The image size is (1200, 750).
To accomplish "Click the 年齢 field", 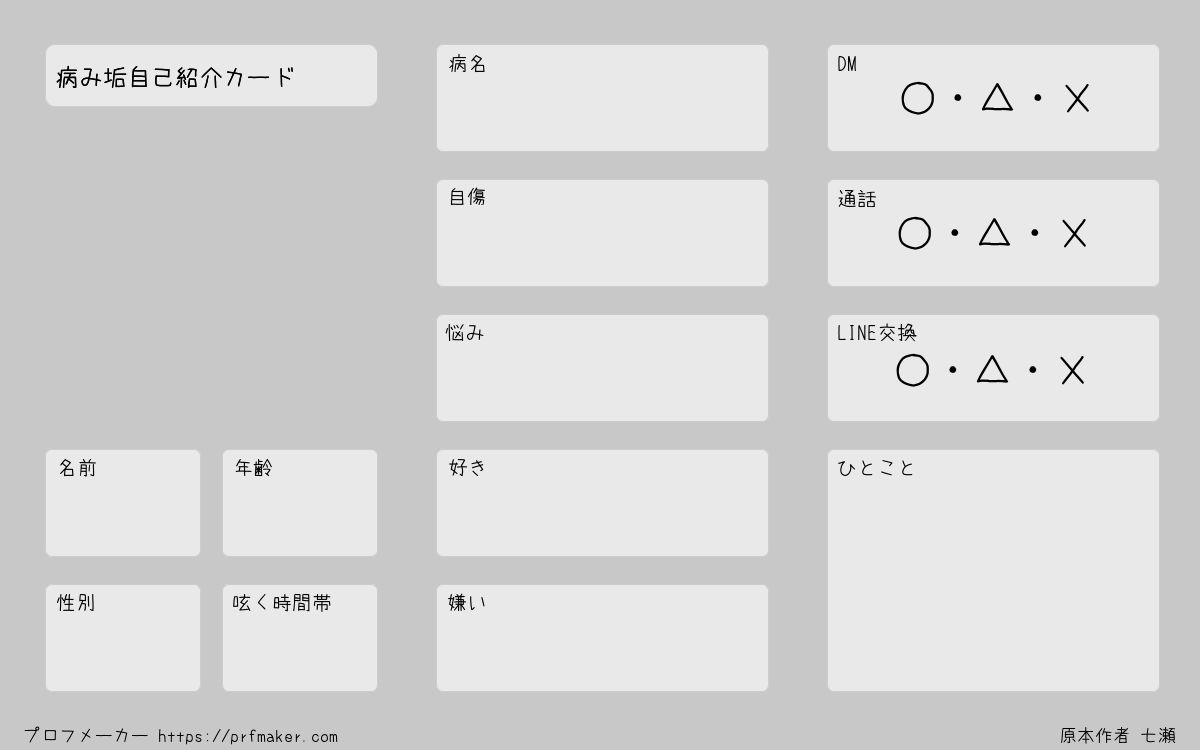I will [x=300, y=503].
